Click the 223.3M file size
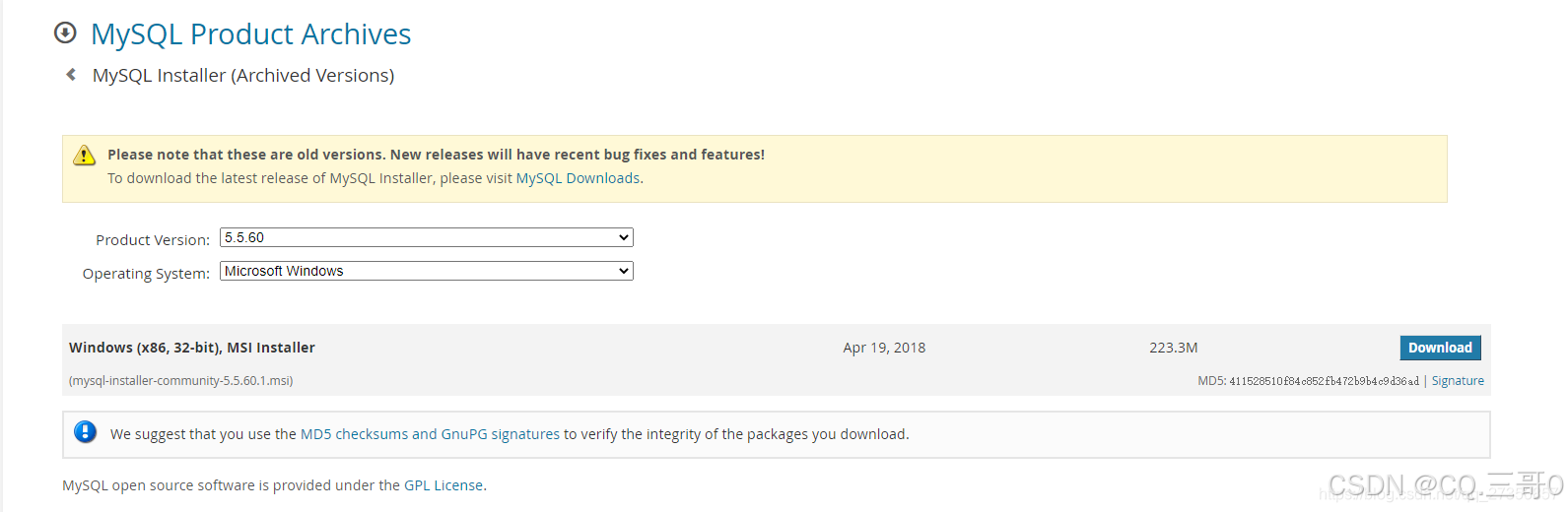This screenshot has width=1568, height=512. (x=1174, y=348)
